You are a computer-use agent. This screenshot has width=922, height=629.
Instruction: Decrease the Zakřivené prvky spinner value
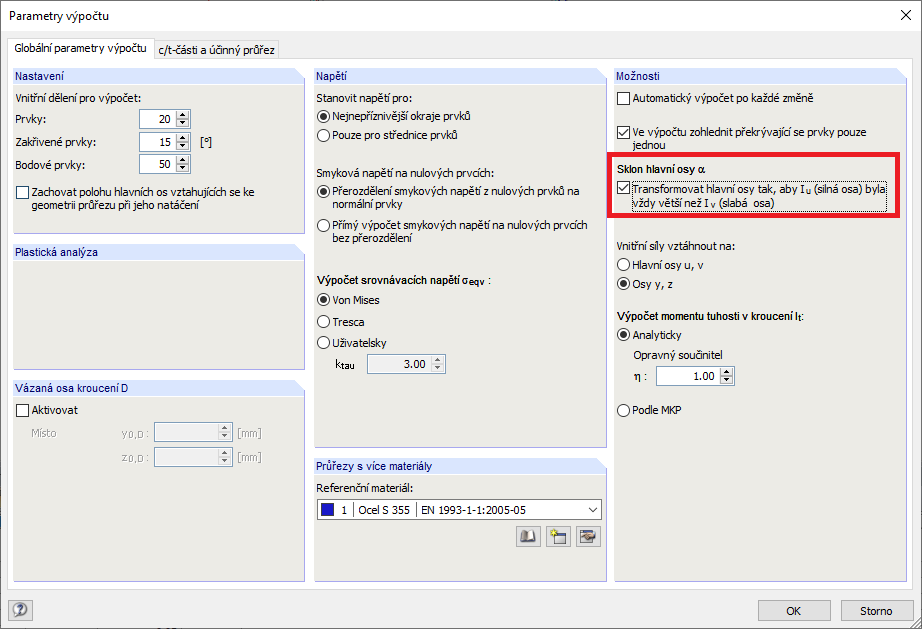(183, 146)
